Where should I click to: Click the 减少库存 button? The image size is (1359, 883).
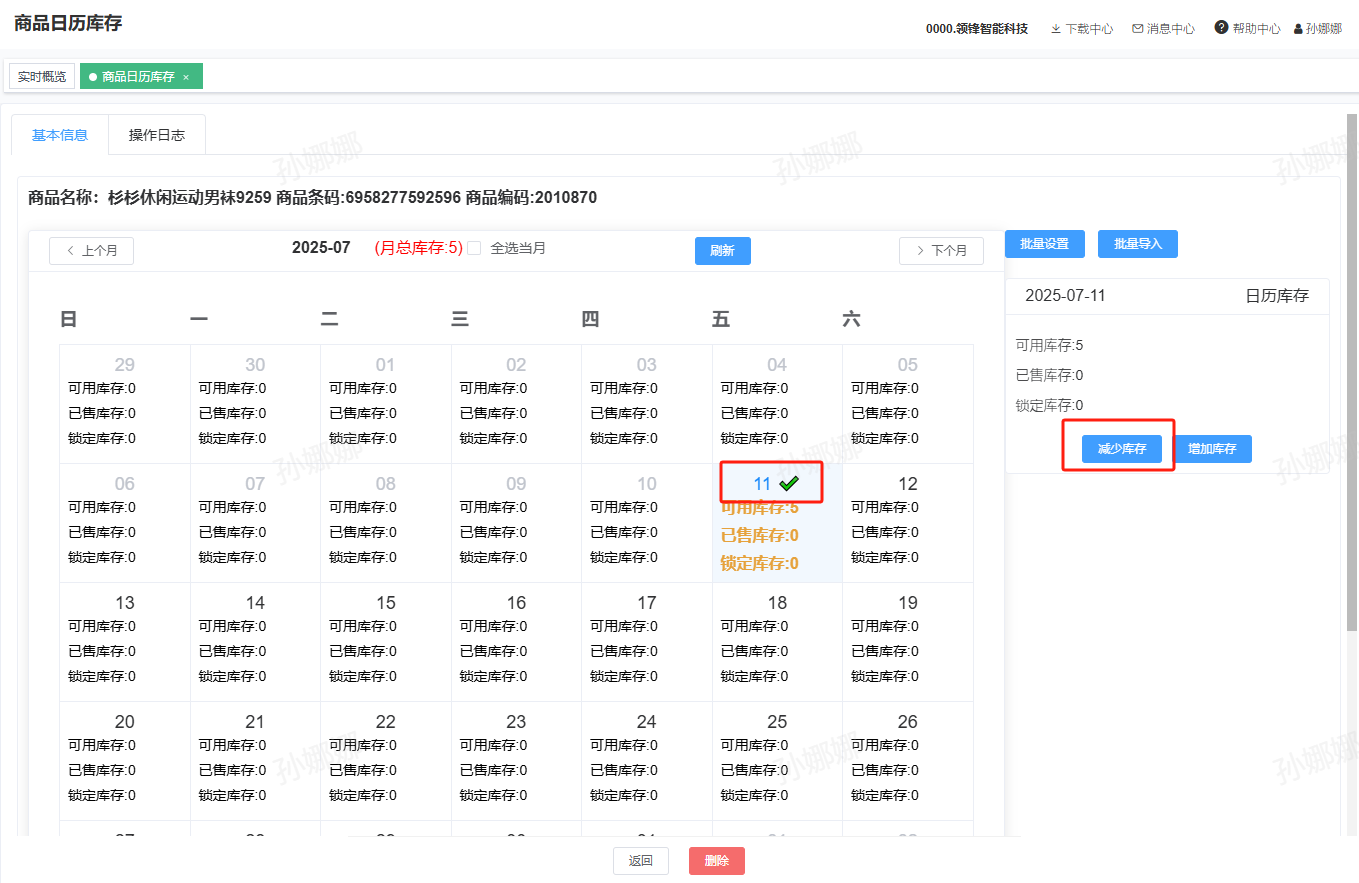(1121, 449)
